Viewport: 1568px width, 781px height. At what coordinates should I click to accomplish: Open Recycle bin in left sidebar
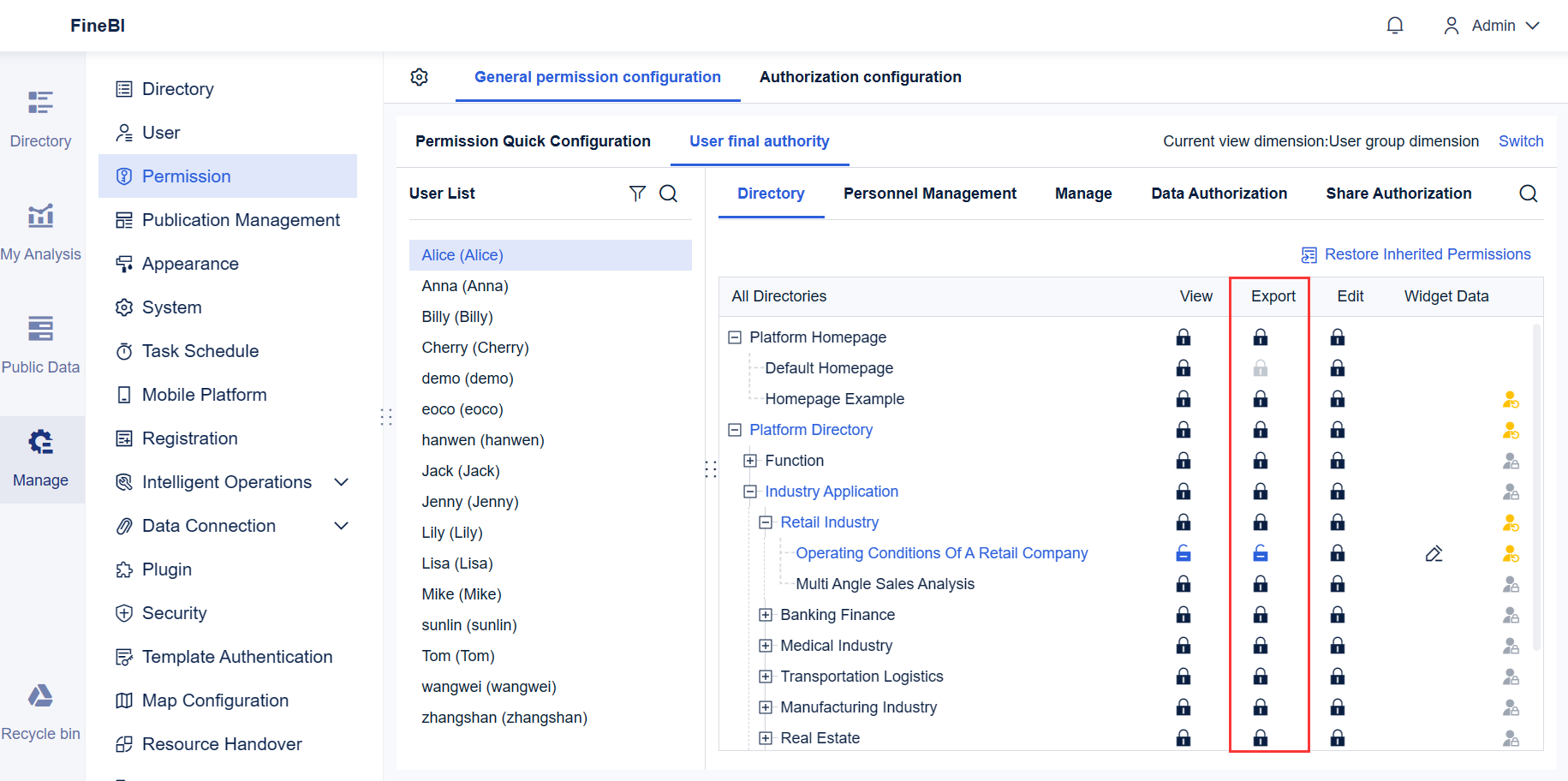coord(40,711)
